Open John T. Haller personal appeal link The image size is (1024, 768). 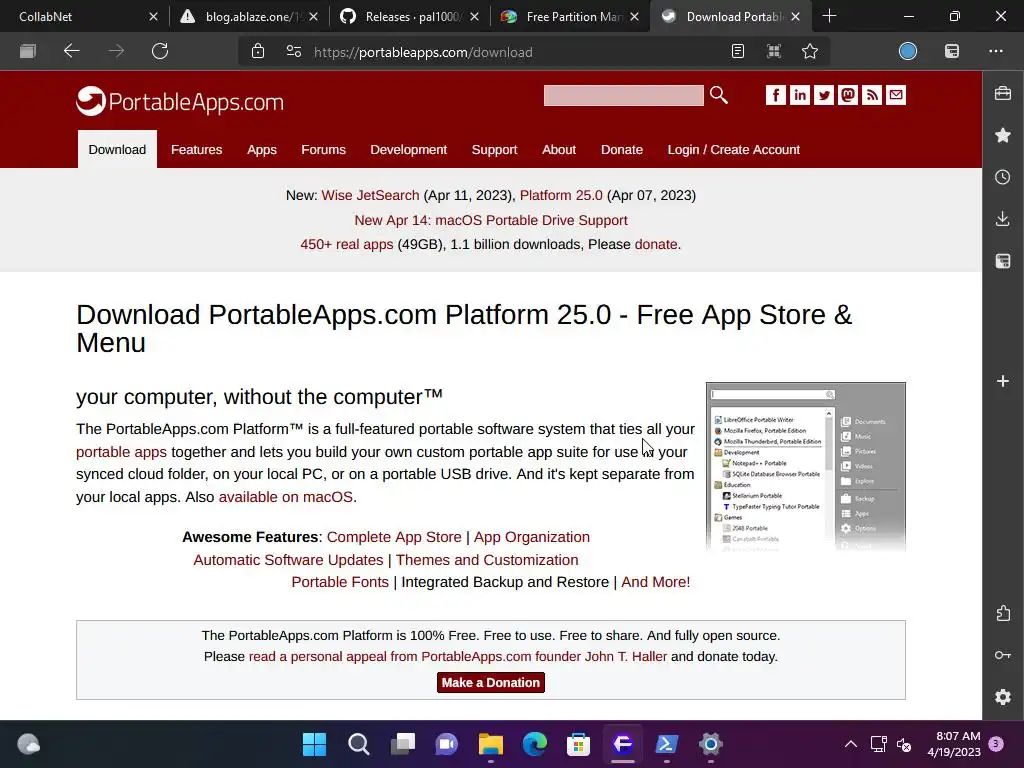click(x=458, y=656)
